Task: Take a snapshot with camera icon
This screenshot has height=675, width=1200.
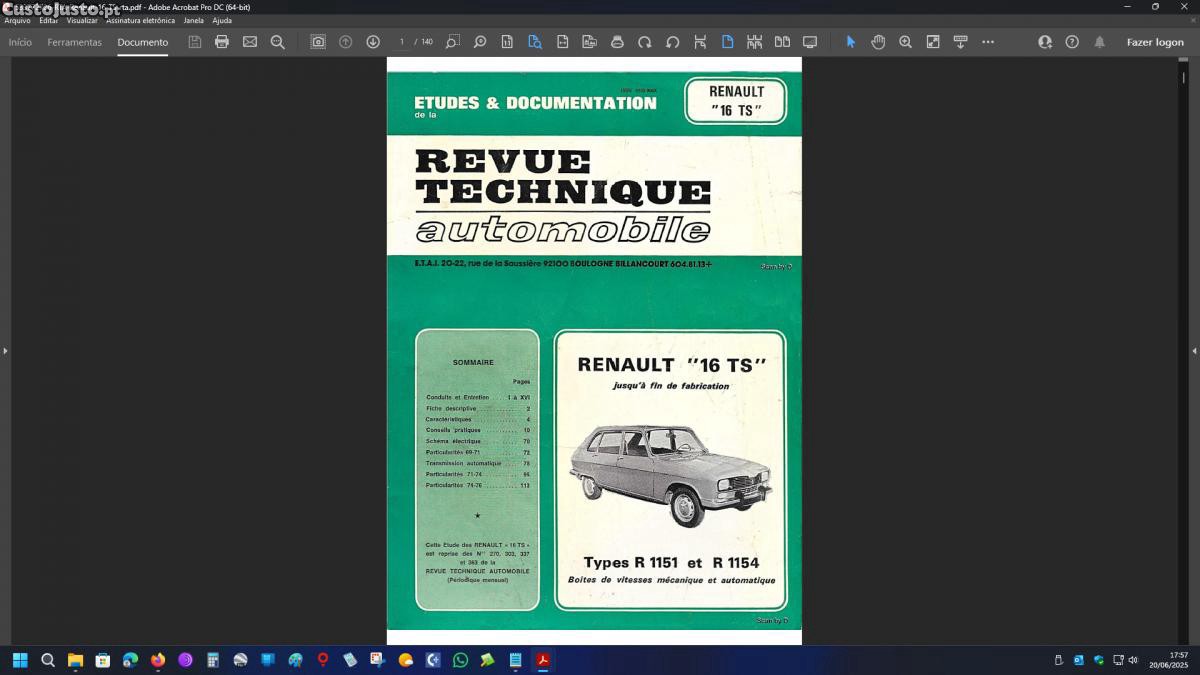Action: click(x=318, y=42)
